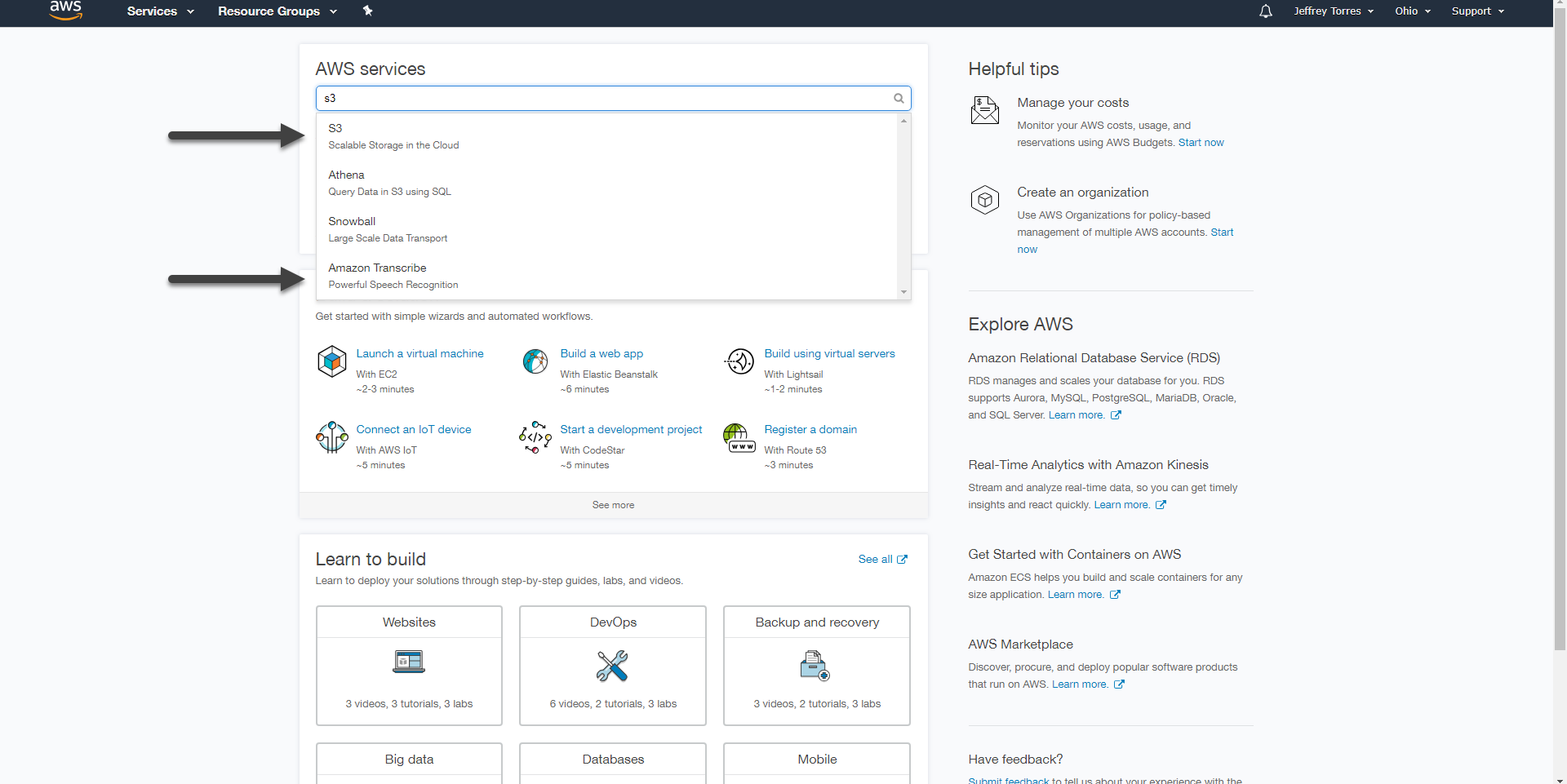Open Connect an IoT device link
The height and width of the screenshot is (784, 1567).
tap(414, 429)
